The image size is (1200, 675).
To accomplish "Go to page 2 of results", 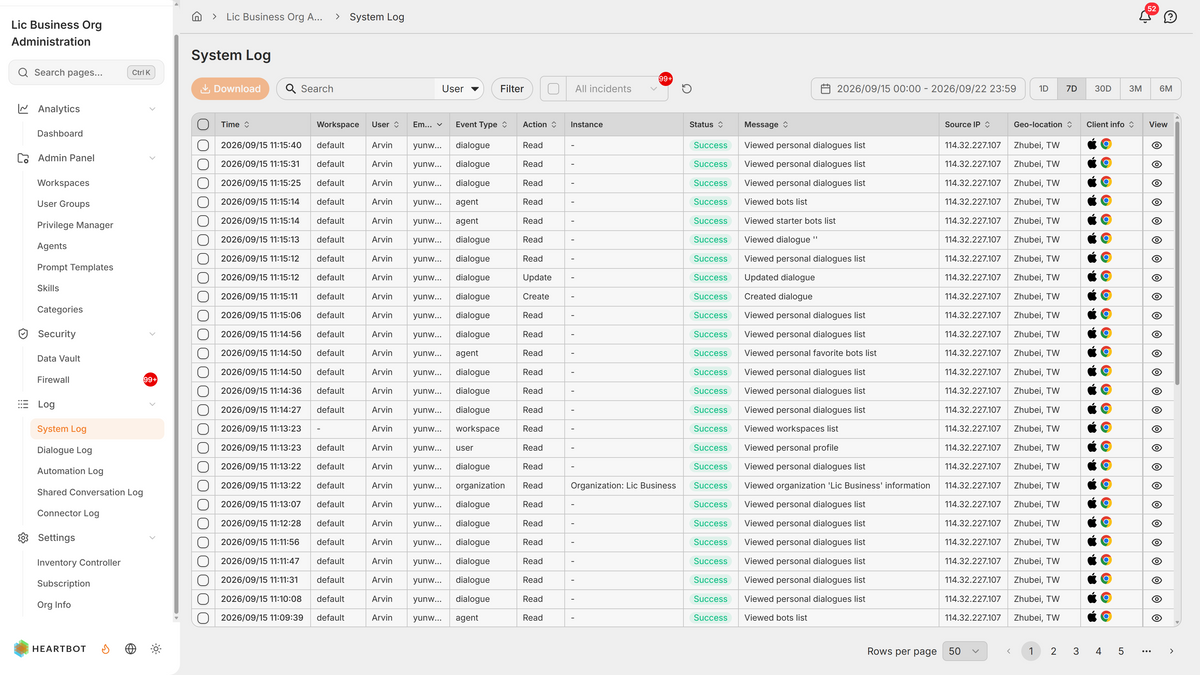I will click(x=1054, y=651).
